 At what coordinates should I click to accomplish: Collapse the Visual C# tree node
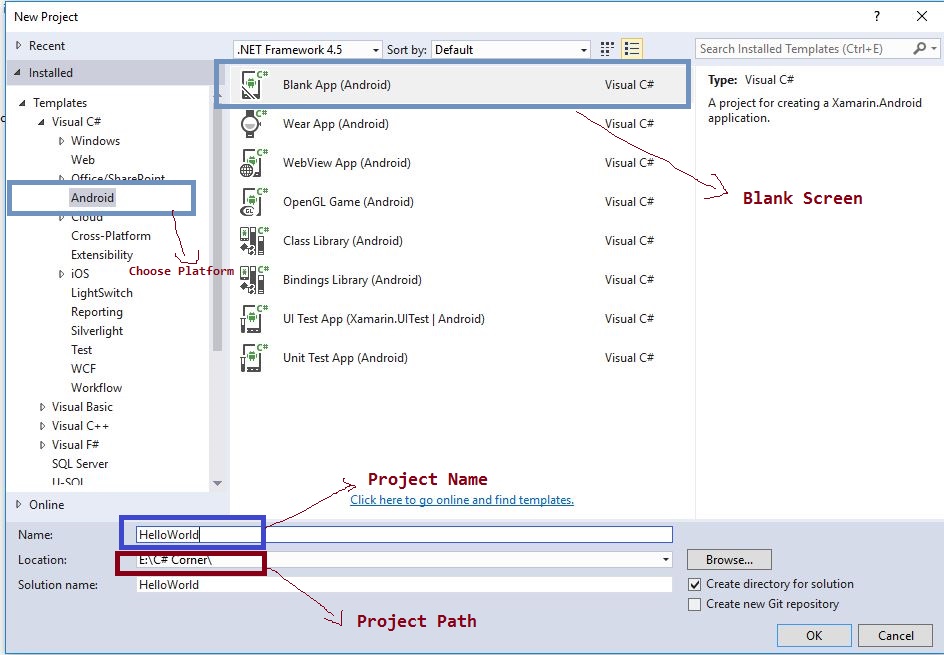(x=42, y=122)
